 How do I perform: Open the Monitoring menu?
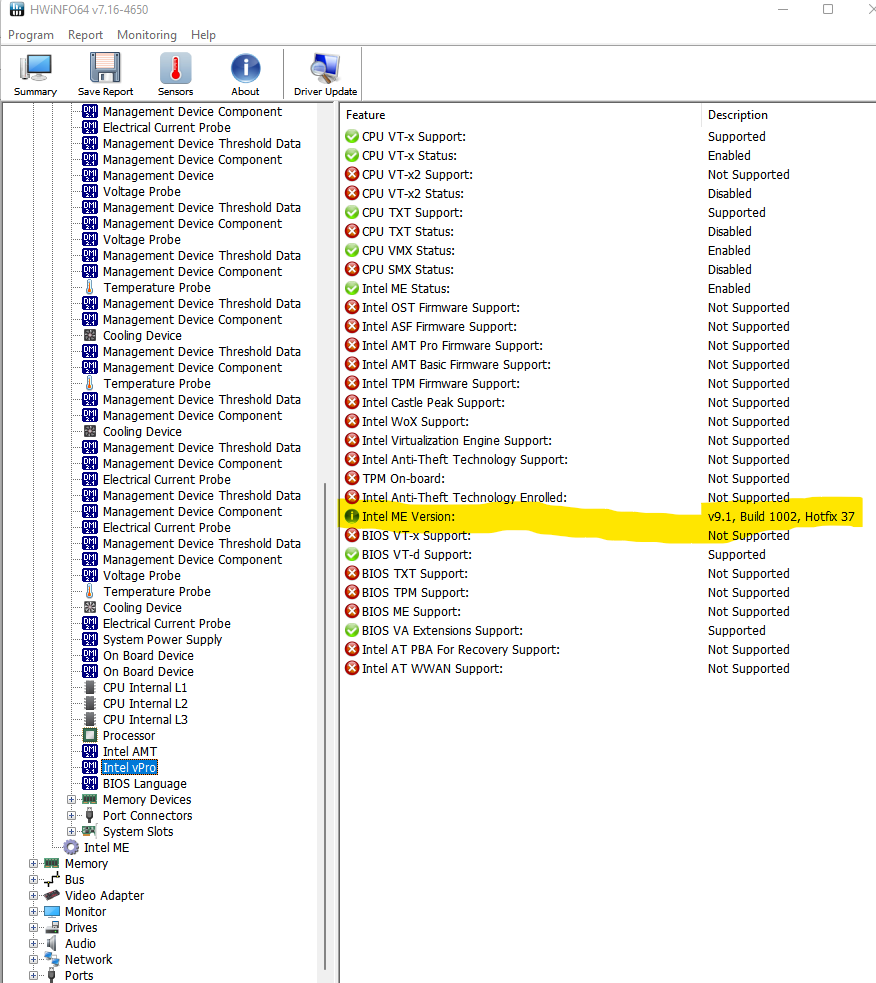pyautogui.click(x=147, y=35)
